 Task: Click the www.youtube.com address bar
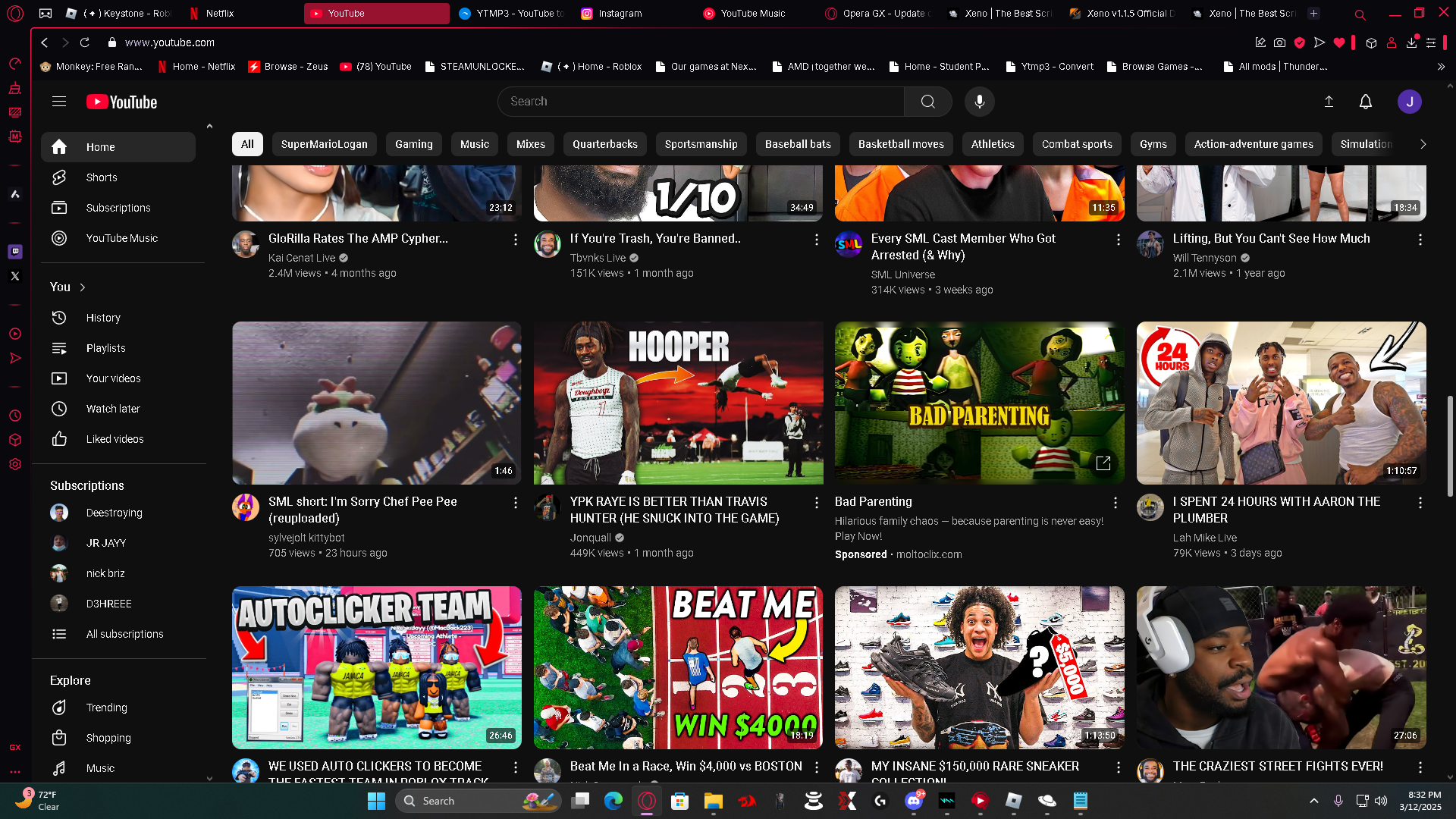pos(170,42)
